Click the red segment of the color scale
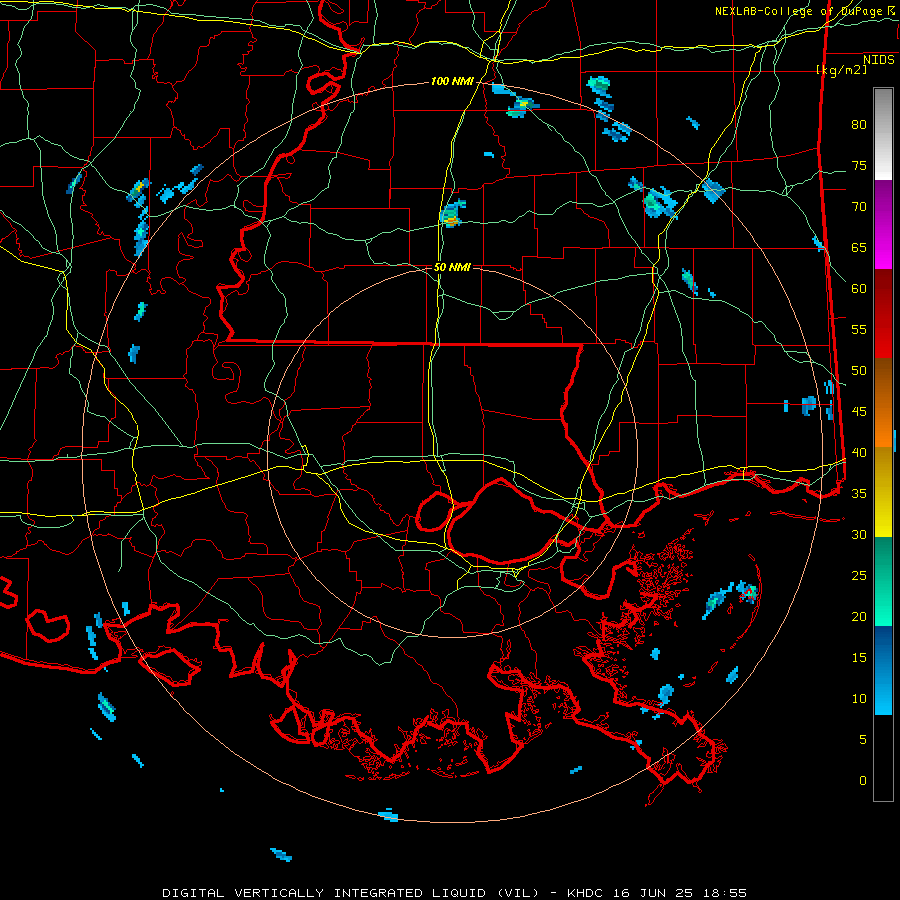This screenshot has height=900, width=900. pyautogui.click(x=883, y=314)
